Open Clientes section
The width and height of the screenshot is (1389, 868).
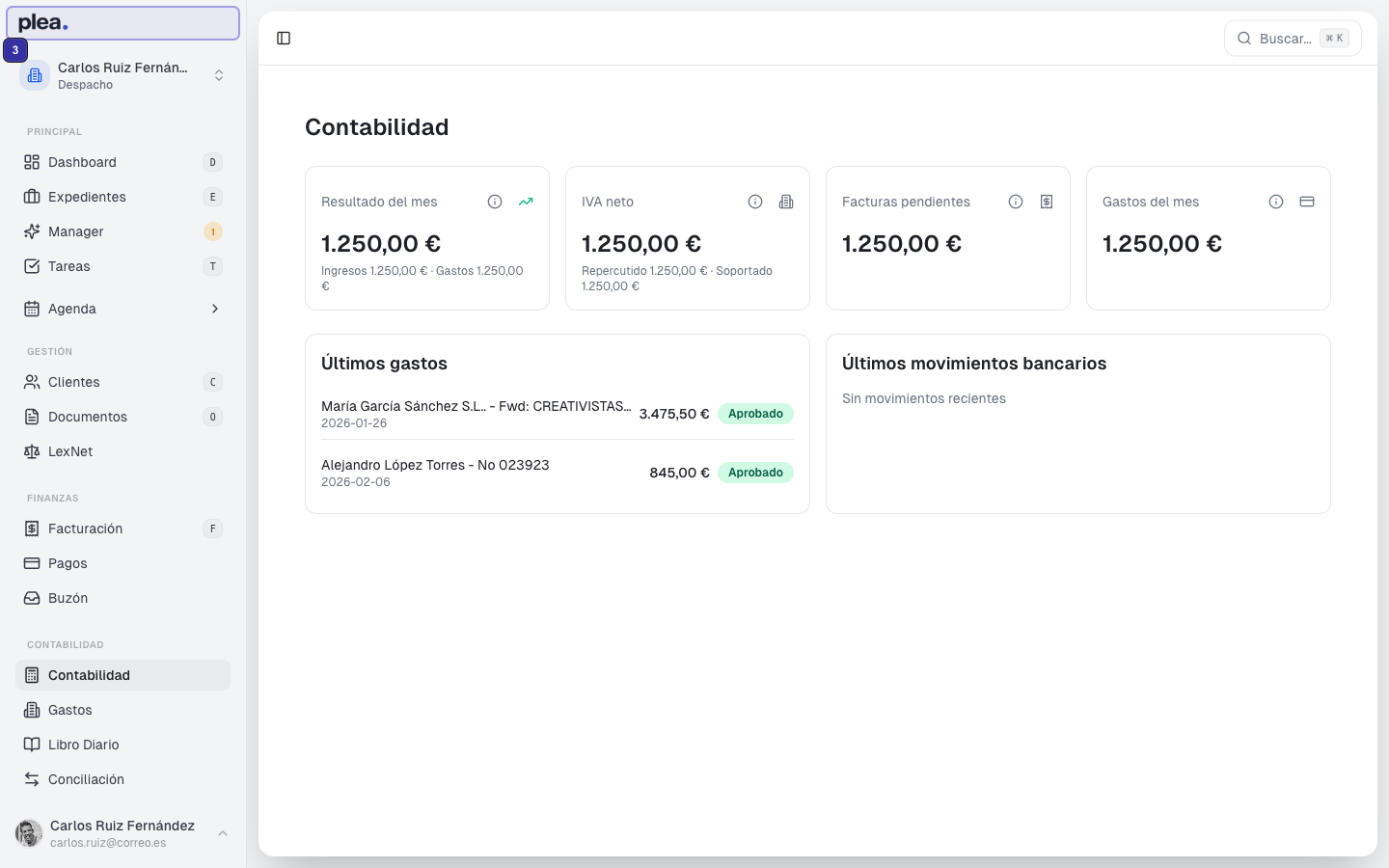[123, 382]
